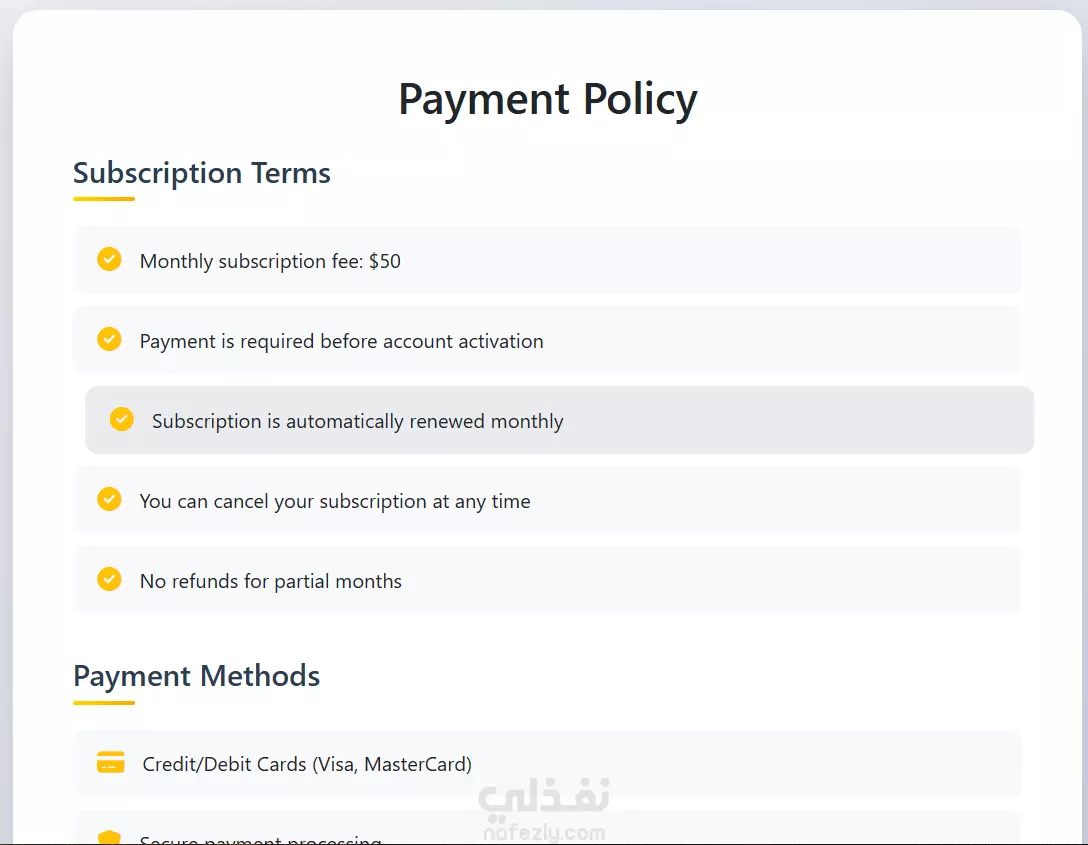1088x845 pixels.
Task: Click the Payment Methods section heading
Action: 196,676
